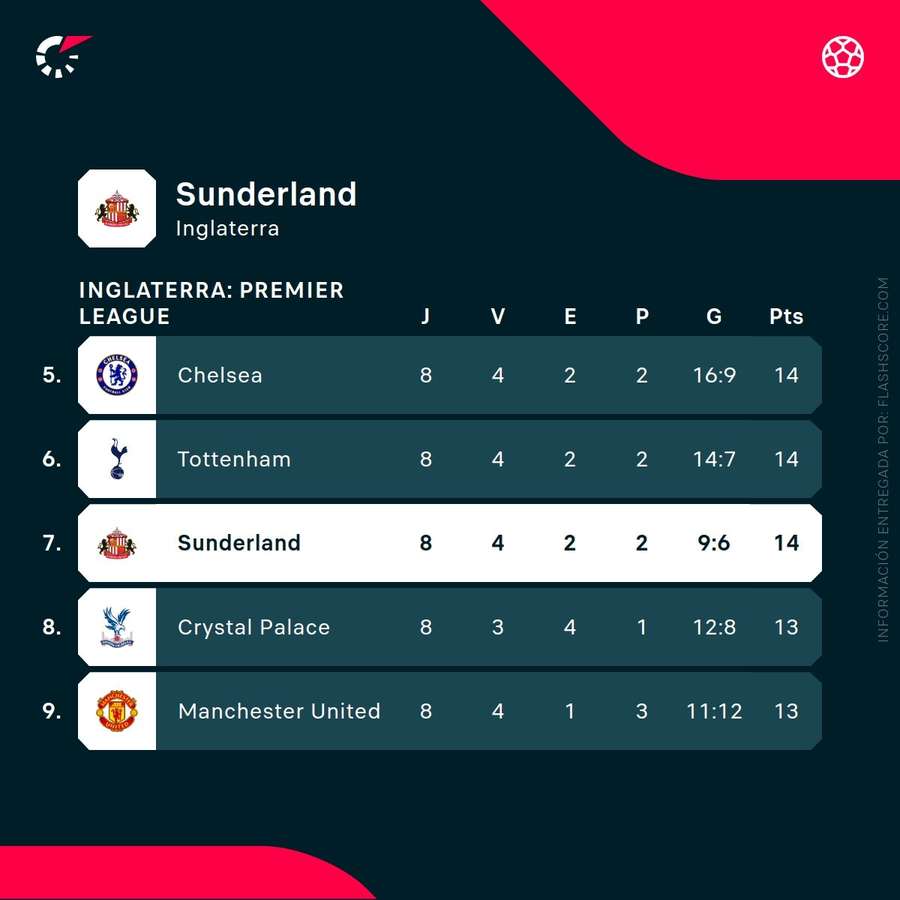Select the highlighted Sunderland team name
The width and height of the screenshot is (900, 900).
coord(239,543)
